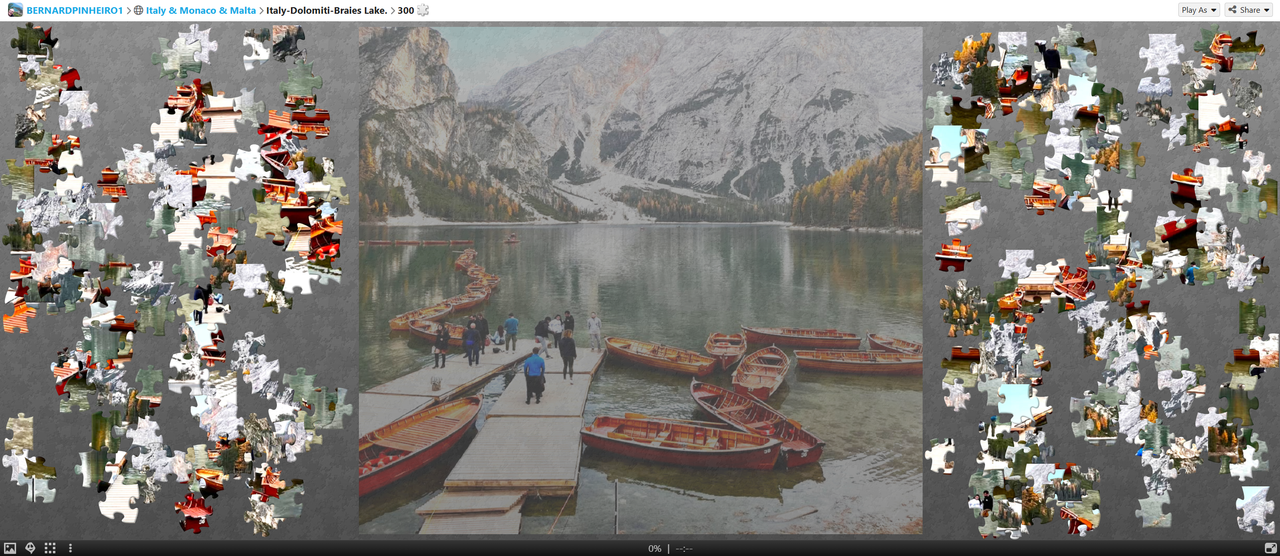
Task: Open the Play As dropdown
Action: point(1199,10)
